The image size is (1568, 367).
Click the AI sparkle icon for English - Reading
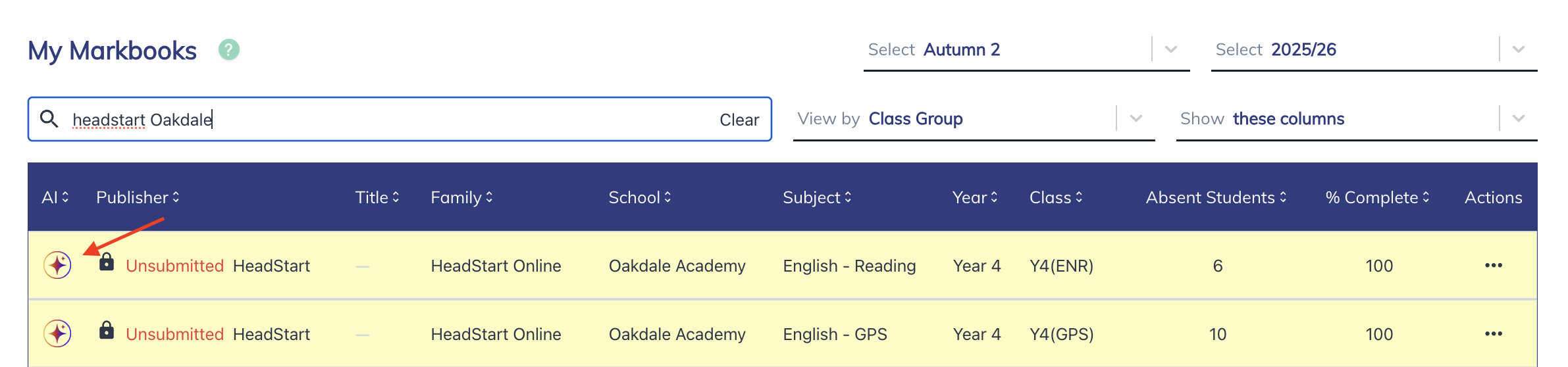pyautogui.click(x=58, y=265)
